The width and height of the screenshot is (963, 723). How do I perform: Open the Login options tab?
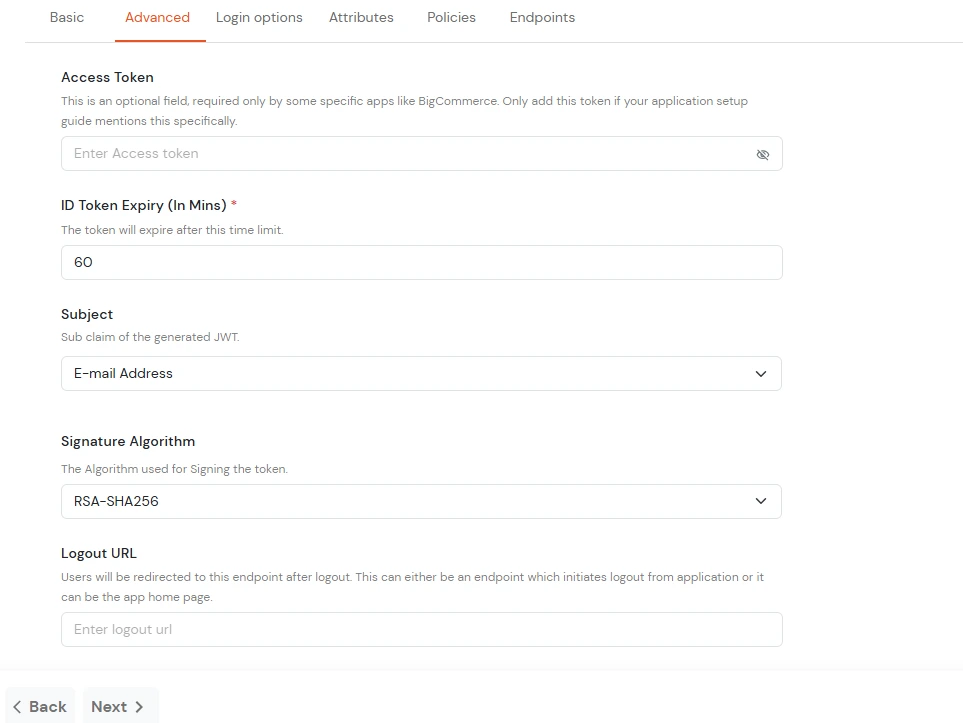click(x=258, y=17)
